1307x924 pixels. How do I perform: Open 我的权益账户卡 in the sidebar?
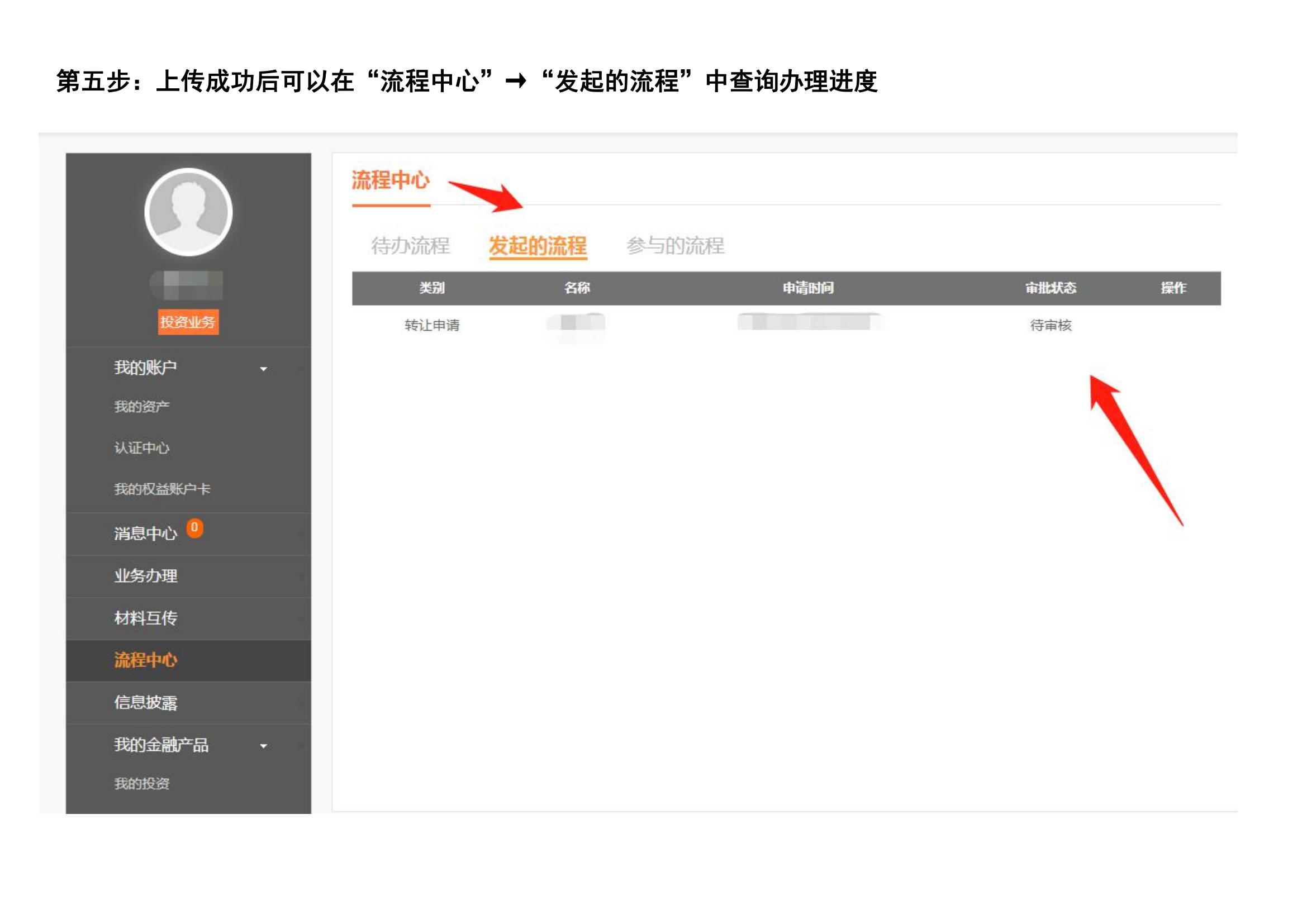pos(162,489)
